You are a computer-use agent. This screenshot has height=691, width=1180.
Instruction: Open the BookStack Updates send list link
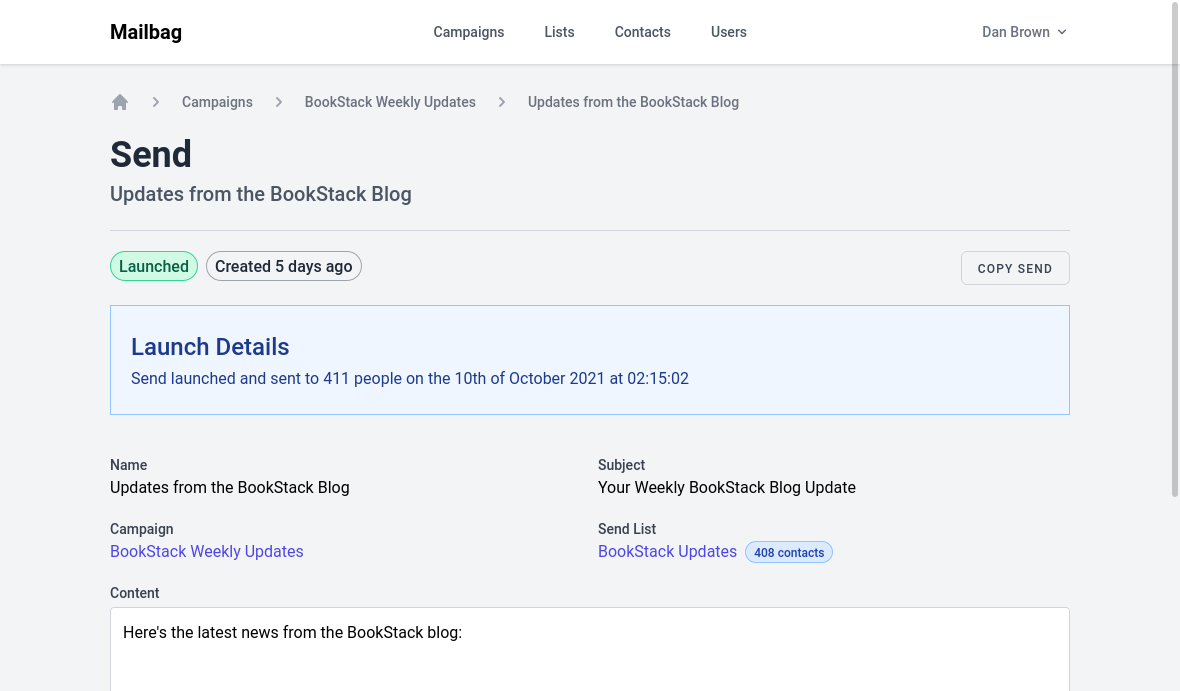point(667,551)
